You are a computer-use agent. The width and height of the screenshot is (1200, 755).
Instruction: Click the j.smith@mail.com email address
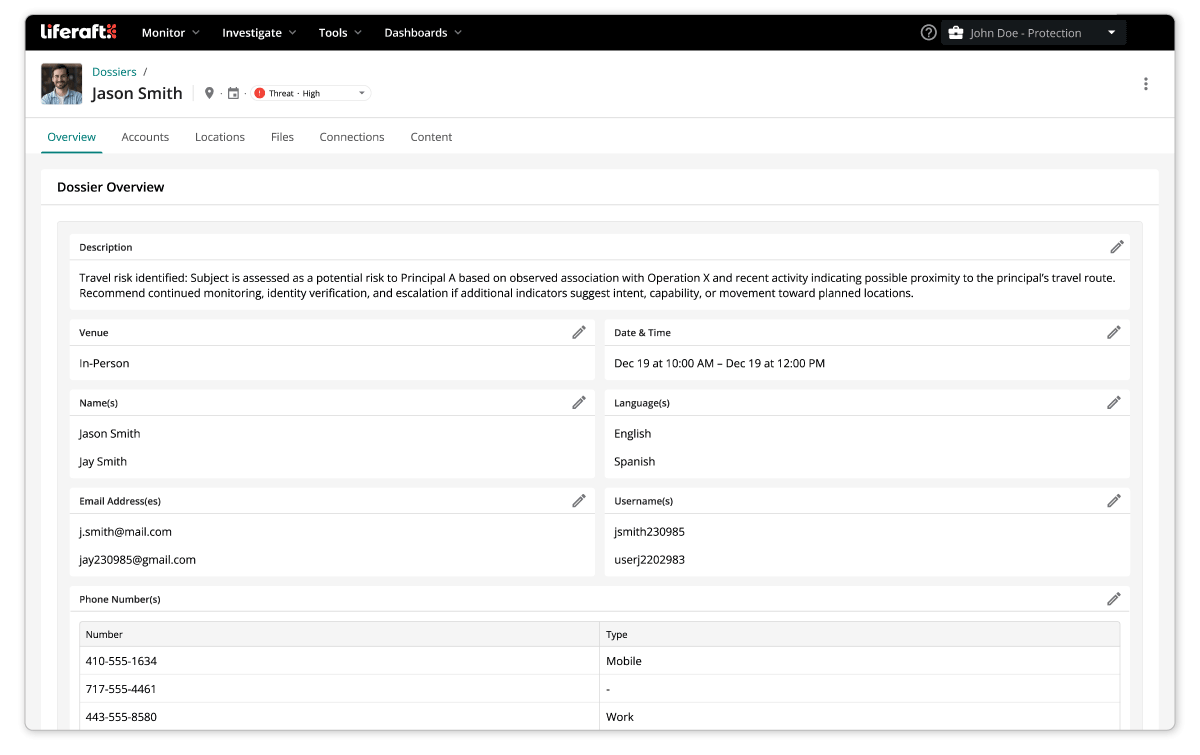coord(125,531)
